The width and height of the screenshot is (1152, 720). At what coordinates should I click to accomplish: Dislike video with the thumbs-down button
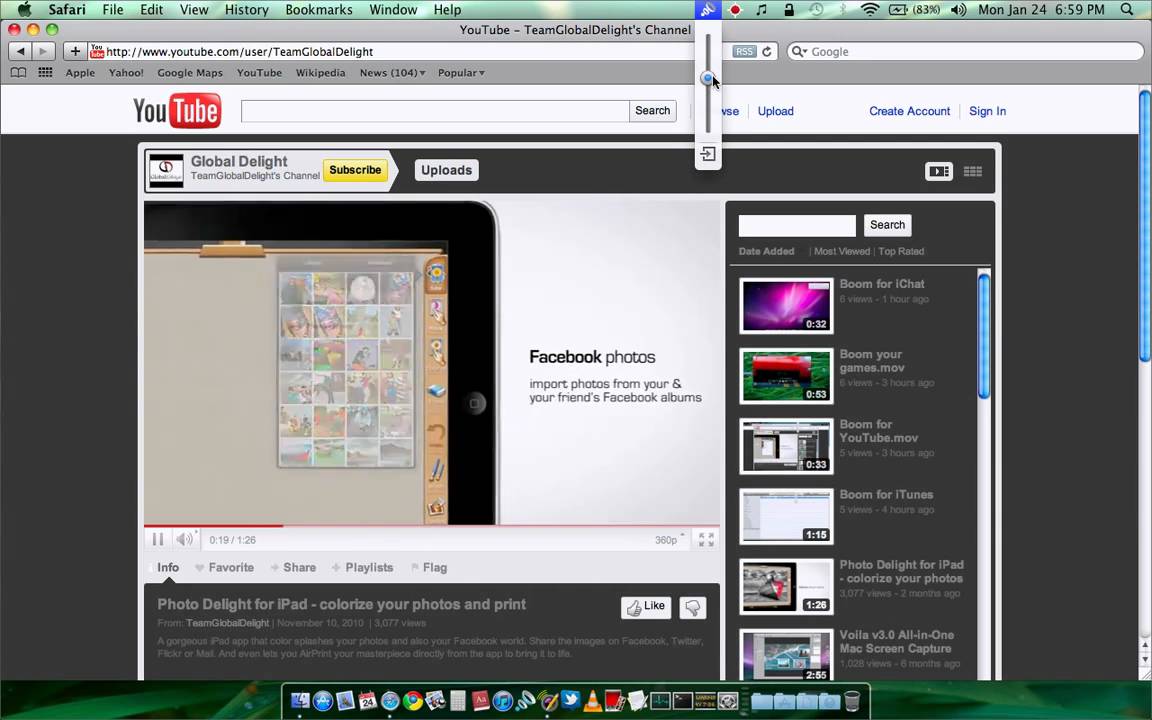tap(692, 607)
